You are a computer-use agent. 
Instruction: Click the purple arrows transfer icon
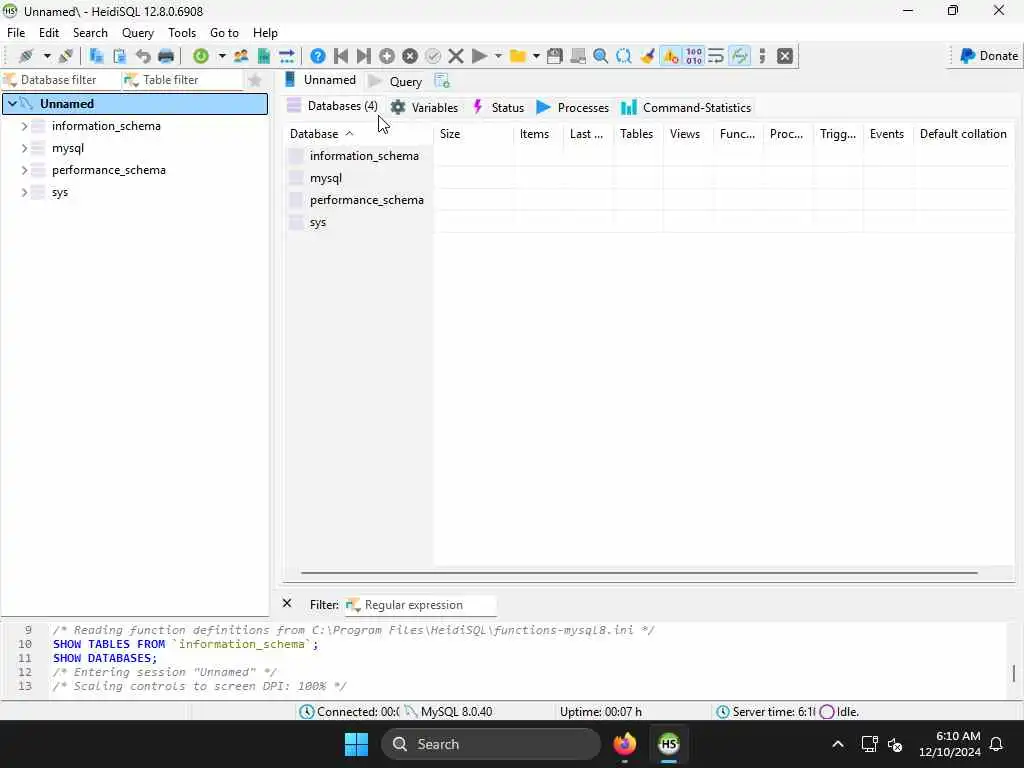click(x=287, y=56)
